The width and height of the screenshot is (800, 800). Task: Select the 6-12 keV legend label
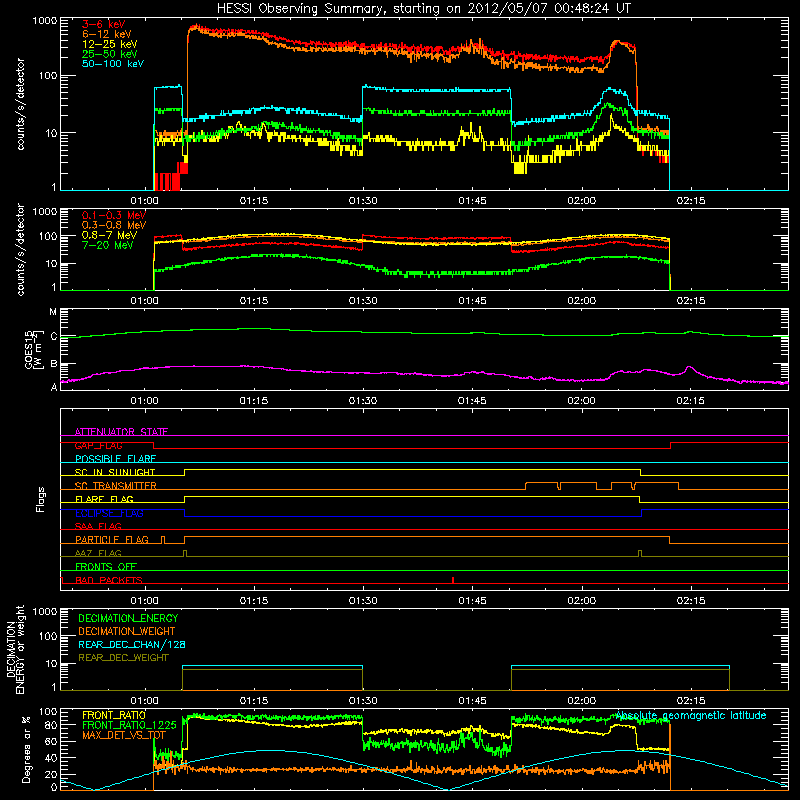pyautogui.click(x=107, y=34)
